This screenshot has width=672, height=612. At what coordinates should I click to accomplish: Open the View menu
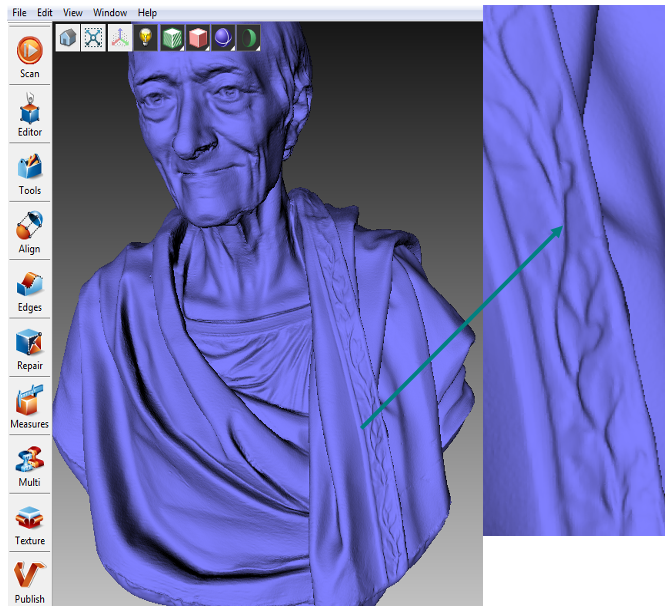pos(73,12)
